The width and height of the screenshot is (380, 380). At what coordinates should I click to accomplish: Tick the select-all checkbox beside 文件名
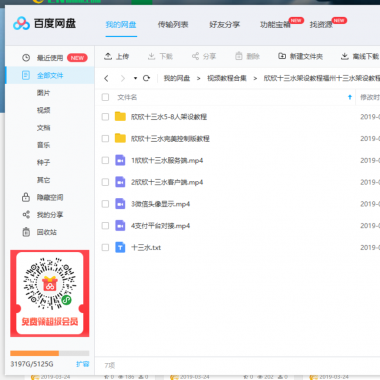point(105,97)
